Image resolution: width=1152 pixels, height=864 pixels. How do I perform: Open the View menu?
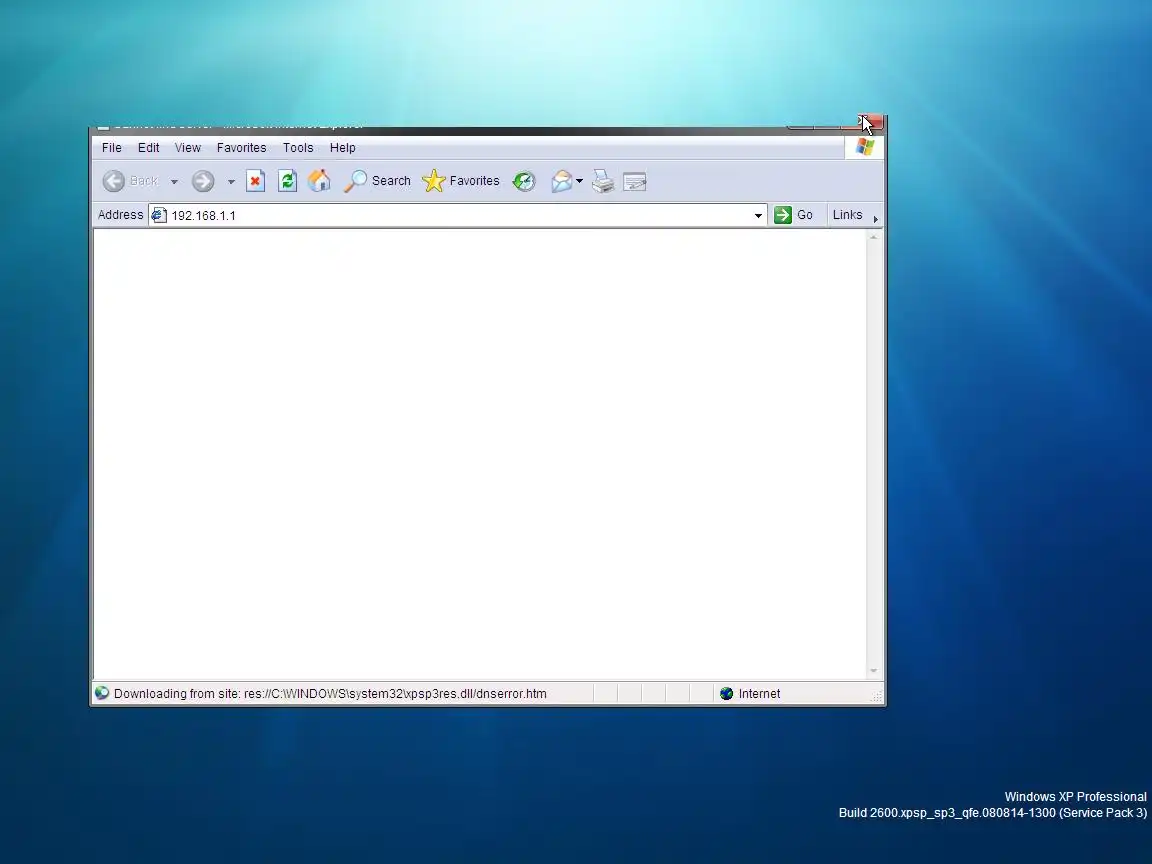[187, 148]
